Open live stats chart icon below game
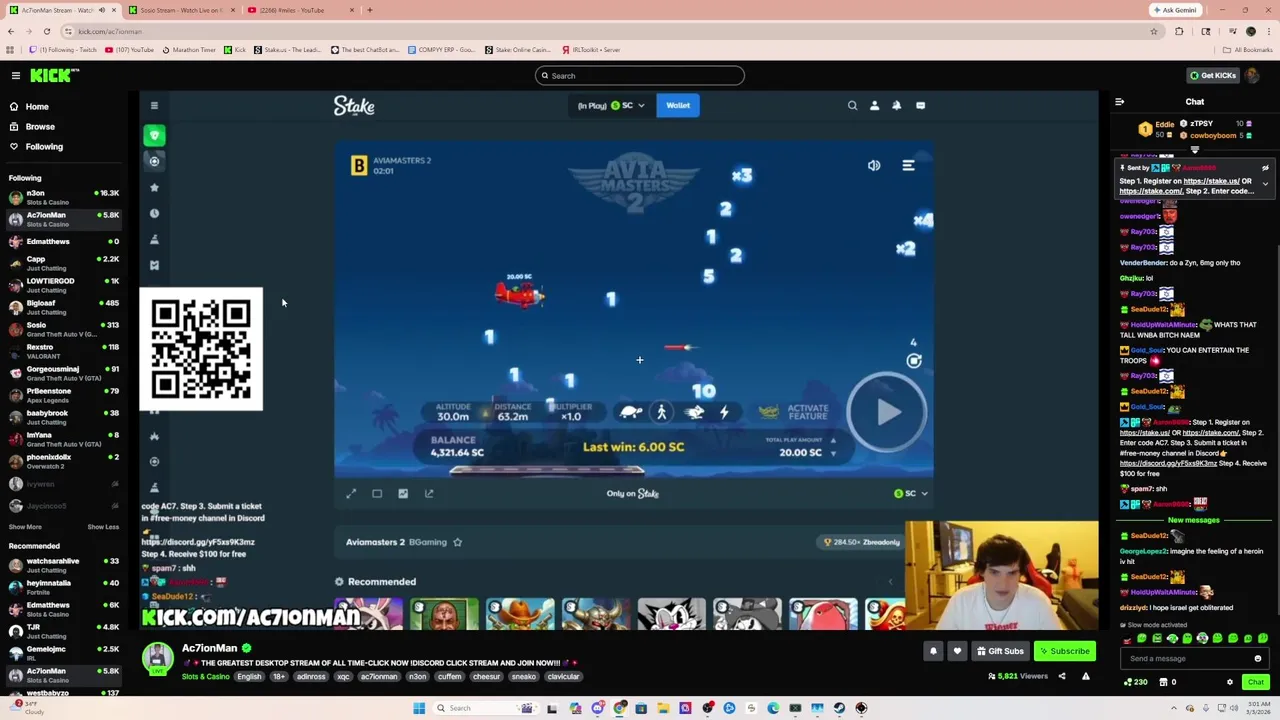Screen dimensions: 1280x720 coord(403,493)
